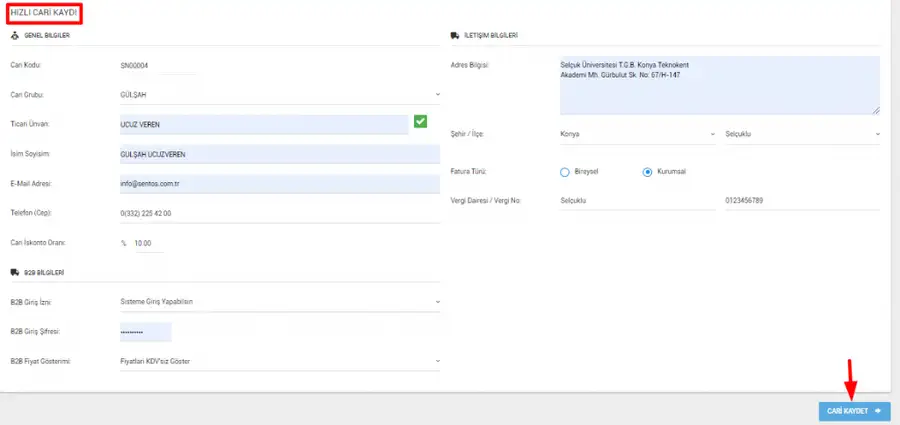Click the B2B Giriş Şifresi password field
Viewport: 900px width, 425px height.
[x=146, y=332]
